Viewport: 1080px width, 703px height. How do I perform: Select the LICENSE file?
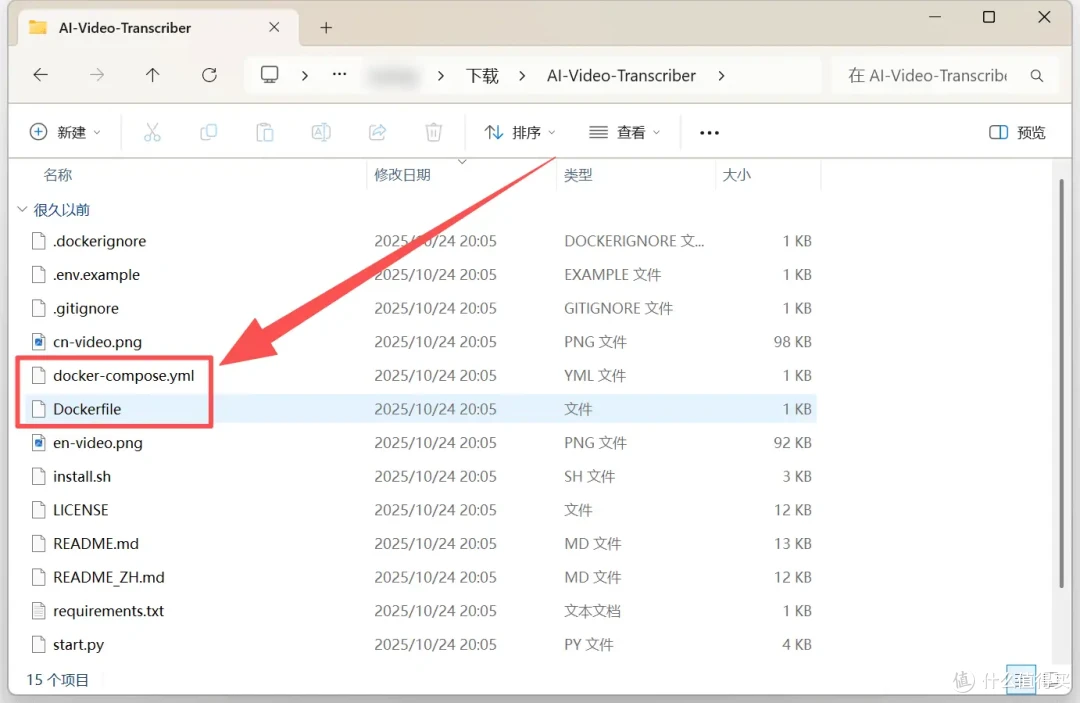click(x=81, y=510)
